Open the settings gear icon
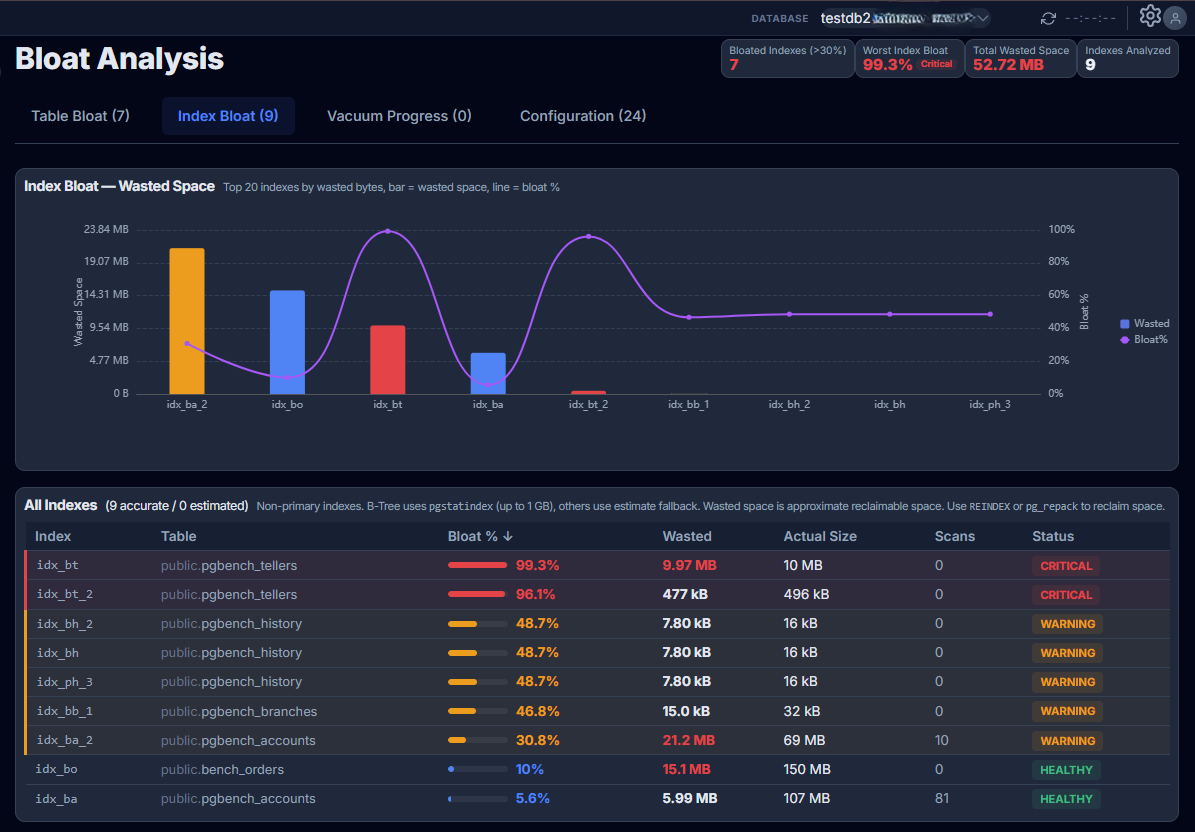 tap(1150, 16)
